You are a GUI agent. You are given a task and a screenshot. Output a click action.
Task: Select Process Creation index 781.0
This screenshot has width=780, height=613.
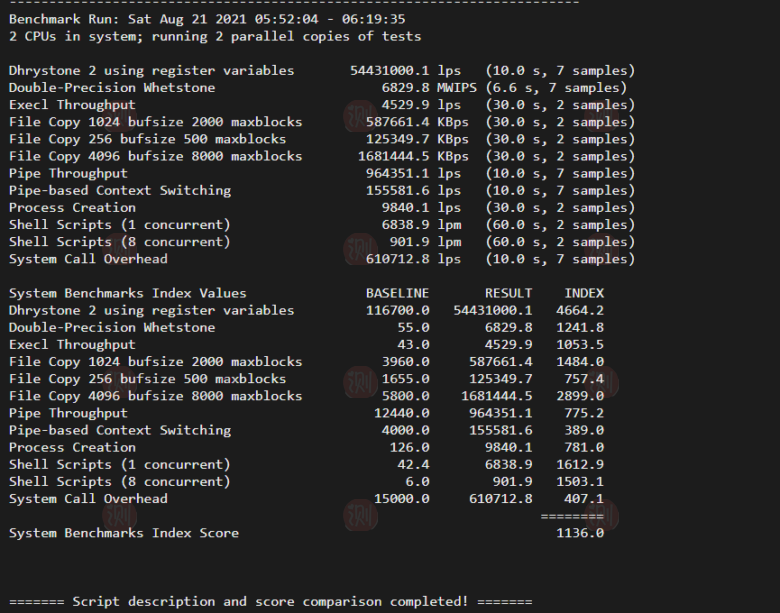(584, 448)
